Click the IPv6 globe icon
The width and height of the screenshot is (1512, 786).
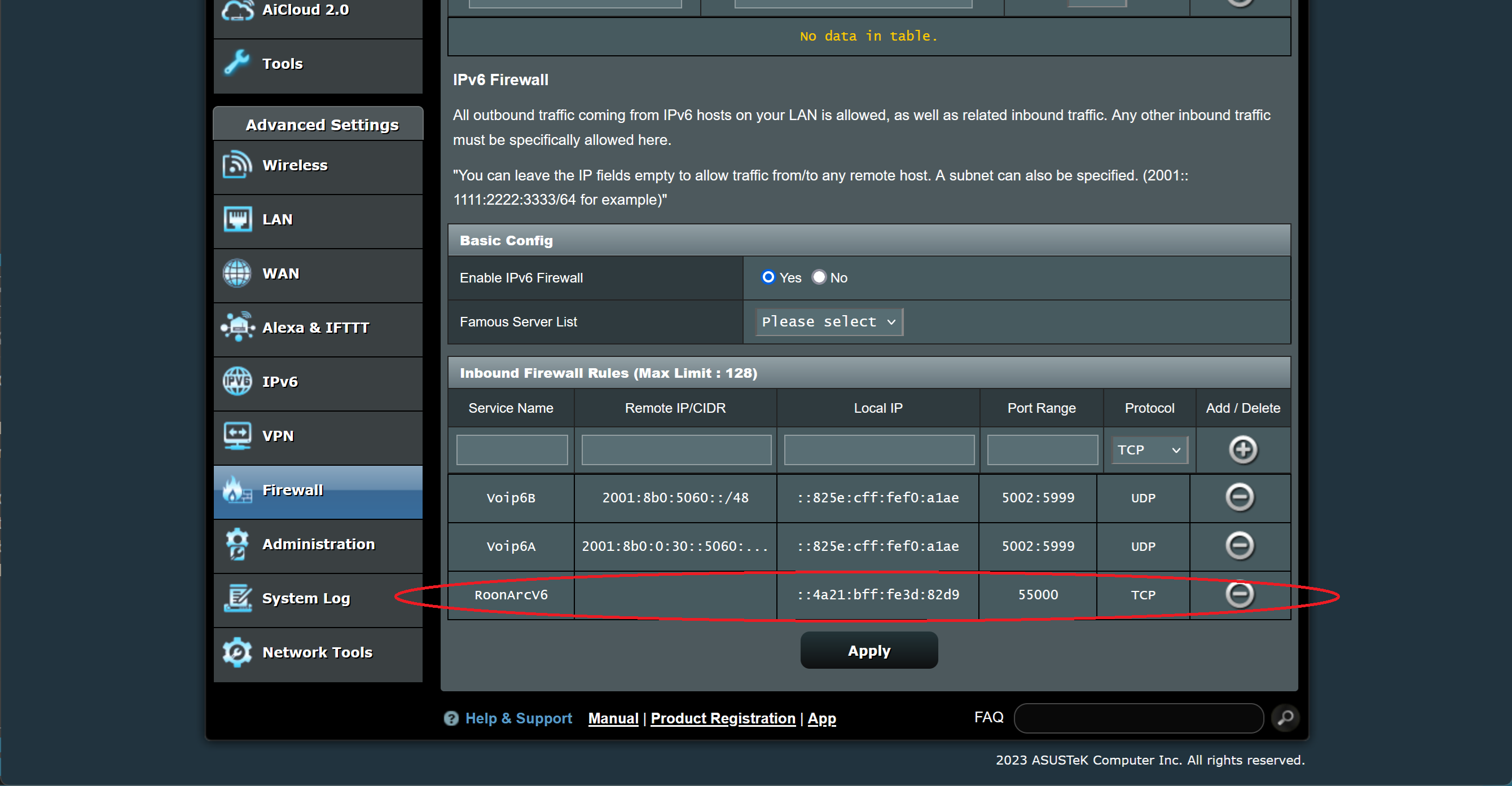pyautogui.click(x=237, y=381)
